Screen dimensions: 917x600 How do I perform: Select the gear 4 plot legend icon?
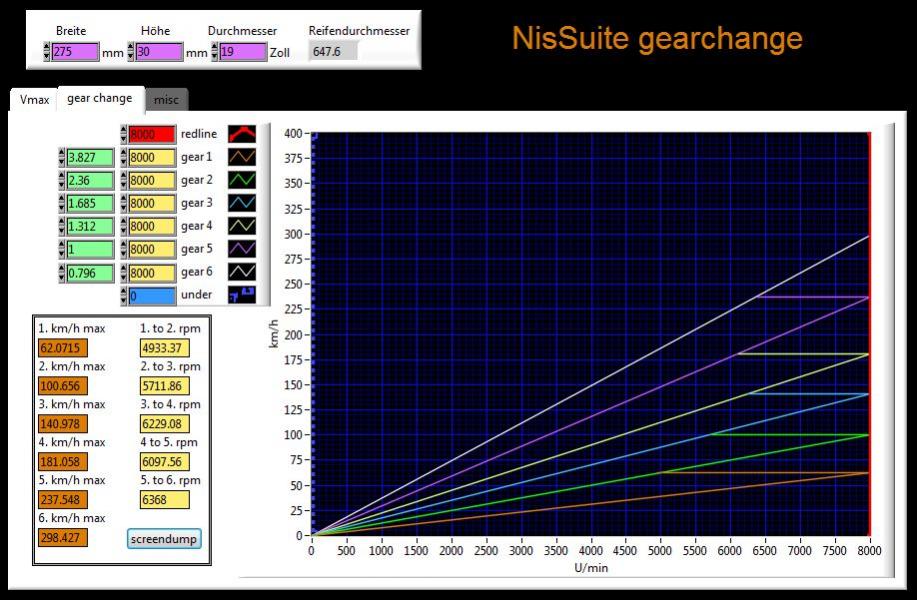242,226
